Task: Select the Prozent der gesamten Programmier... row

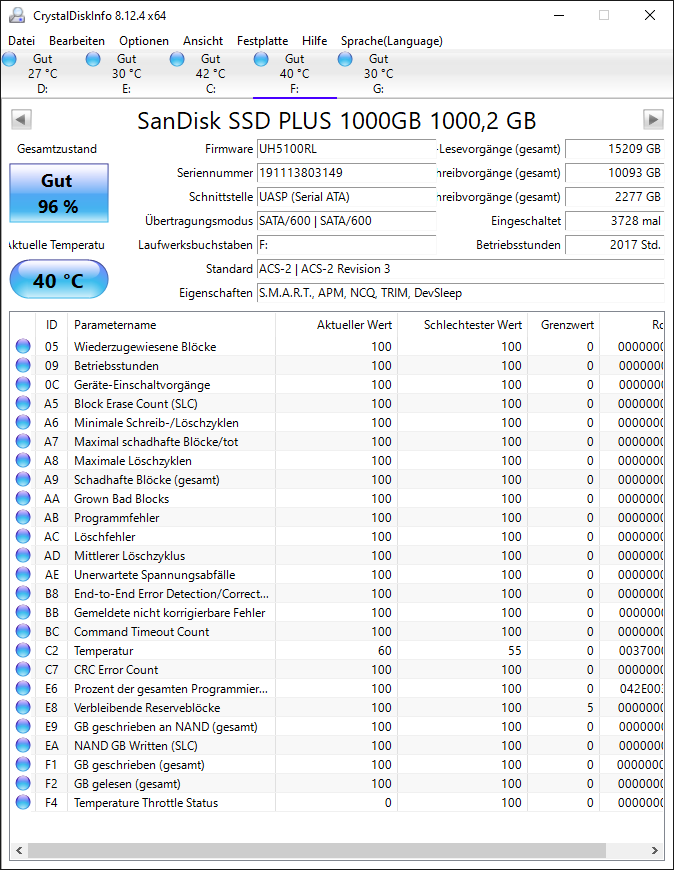Action: click(x=337, y=689)
